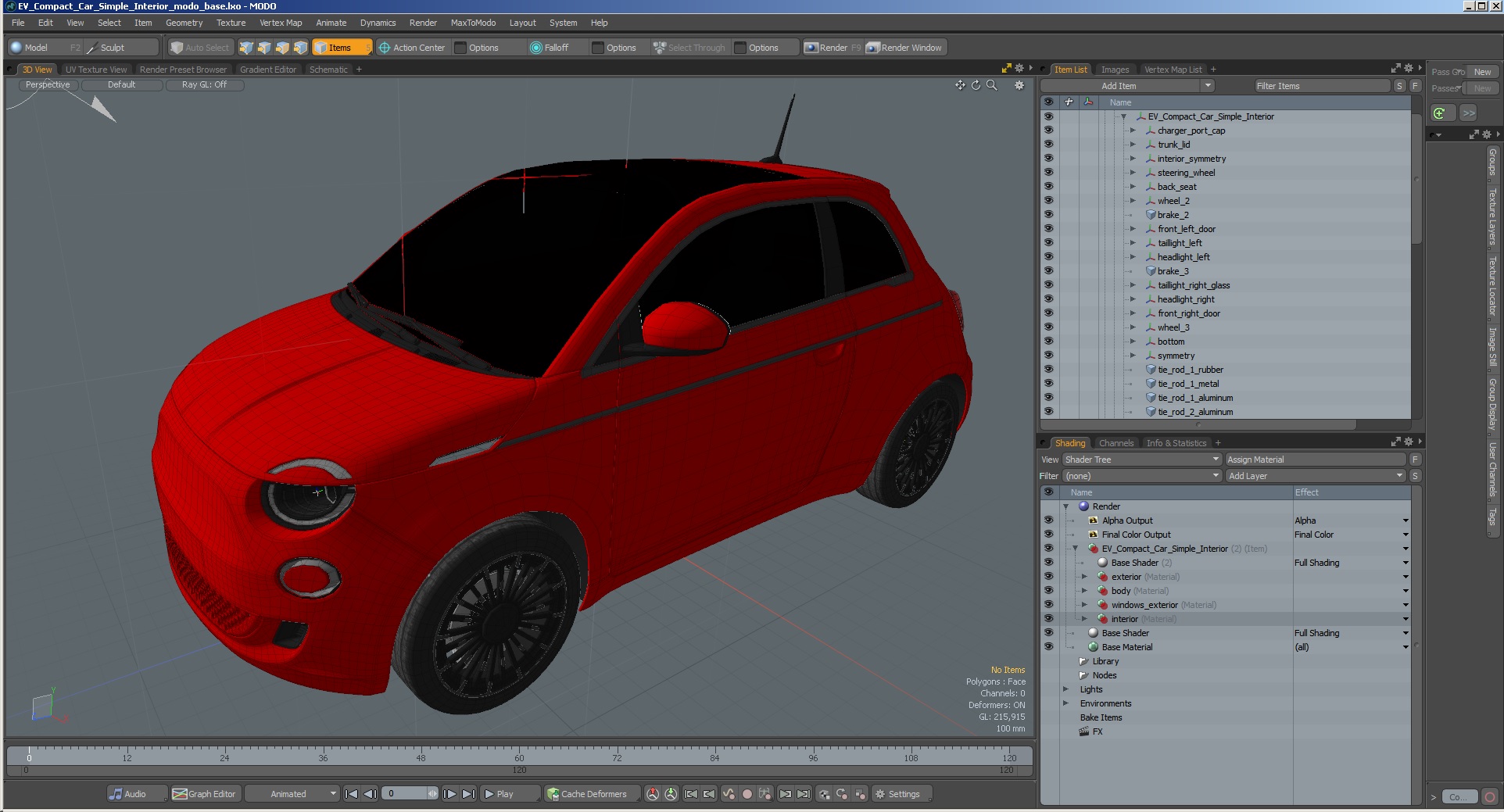Screen dimensions: 1504x812
Task: Collapse EV_Compact_Car_Simple_Interior item tree
Action: 1123,116
